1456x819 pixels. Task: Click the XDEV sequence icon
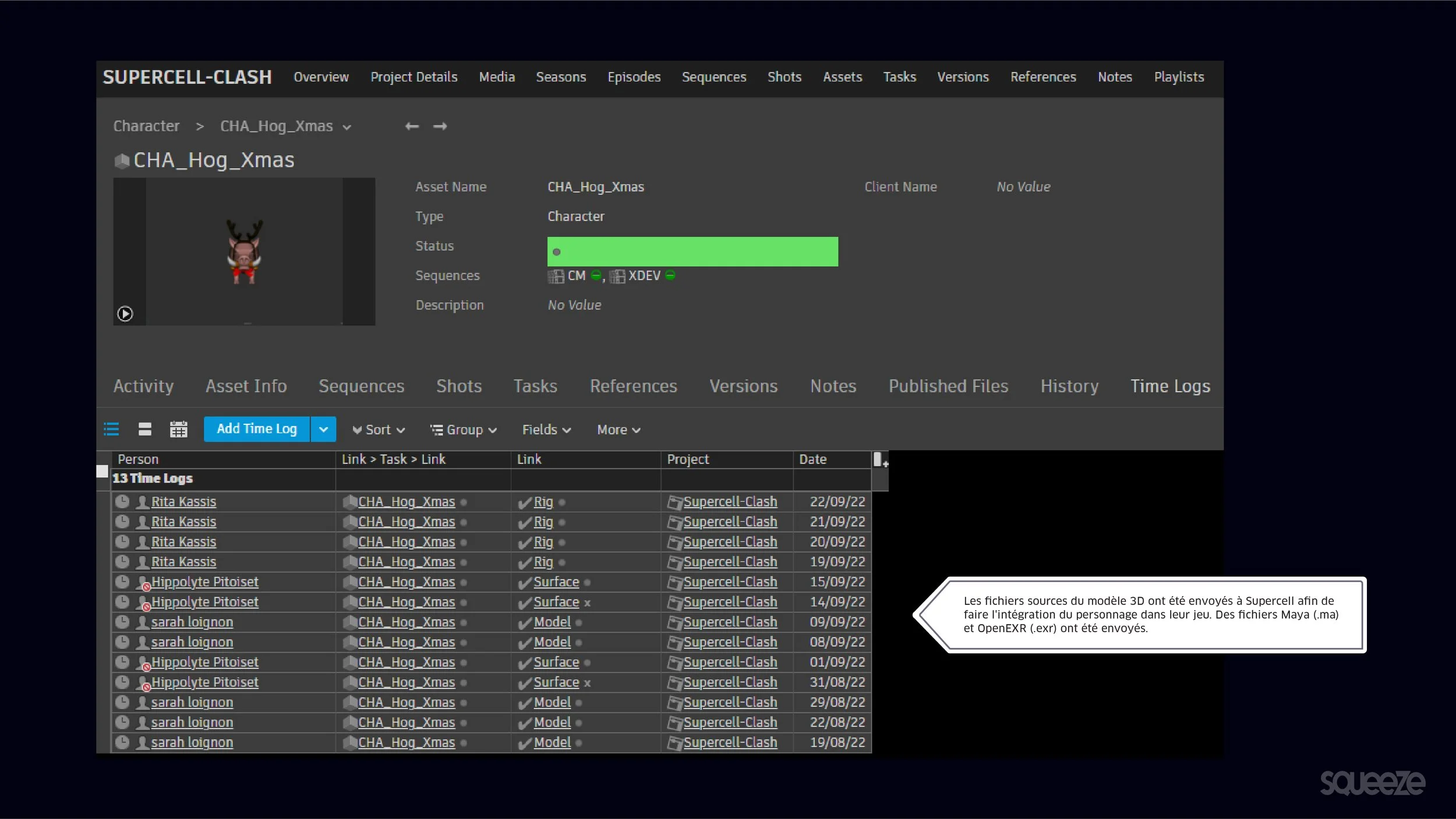[x=617, y=276]
